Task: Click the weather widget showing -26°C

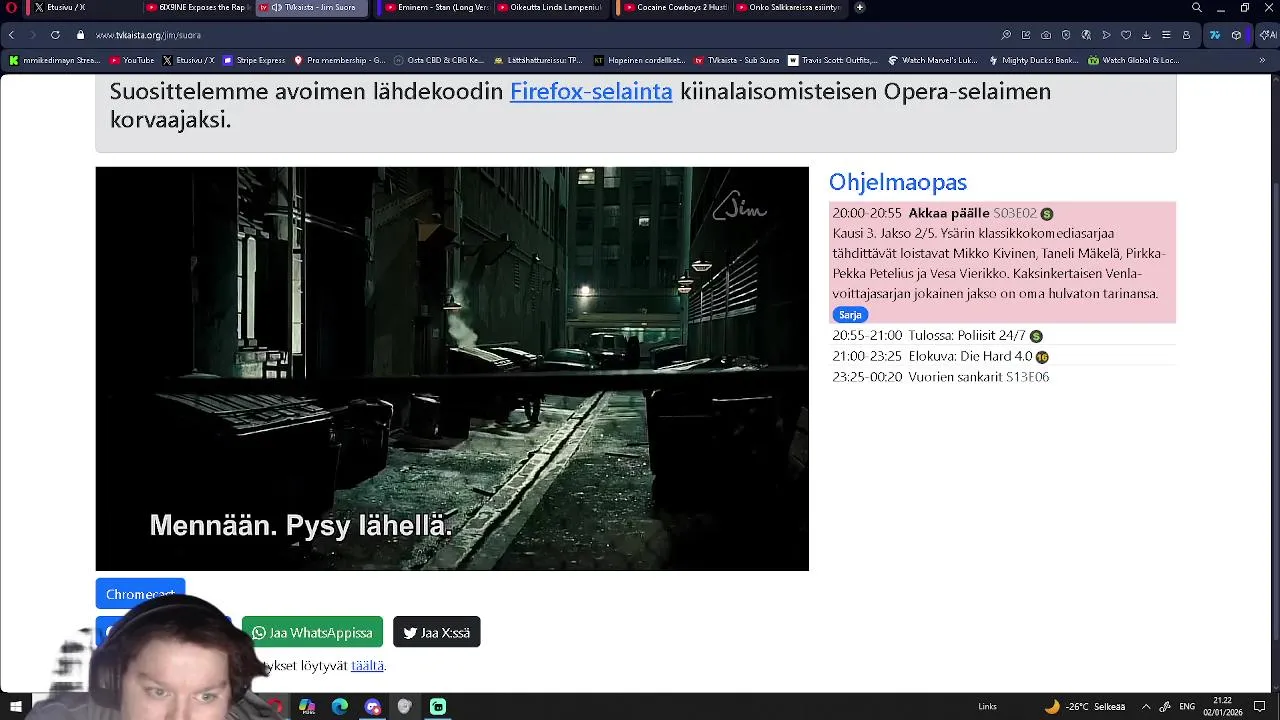Action: (1085, 707)
